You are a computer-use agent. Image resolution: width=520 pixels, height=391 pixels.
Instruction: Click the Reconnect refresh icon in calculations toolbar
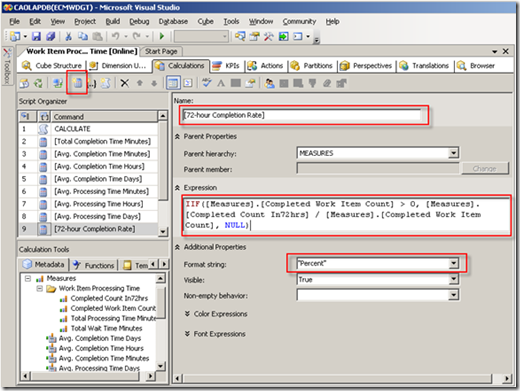[38, 83]
